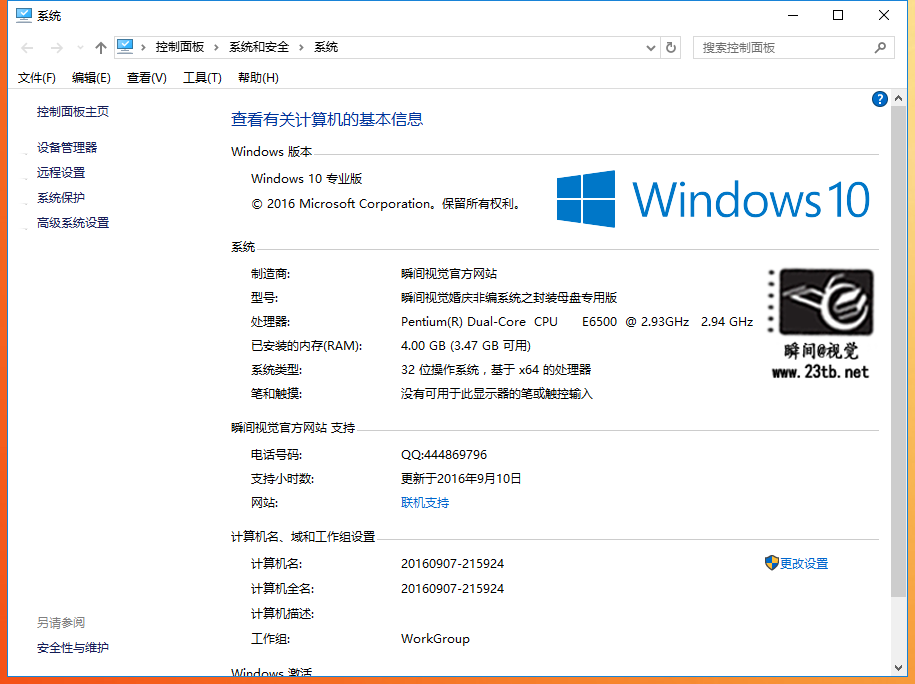The height and width of the screenshot is (684, 915).
Task: Select 系统 in the address breadcrumb
Action: coord(326,47)
